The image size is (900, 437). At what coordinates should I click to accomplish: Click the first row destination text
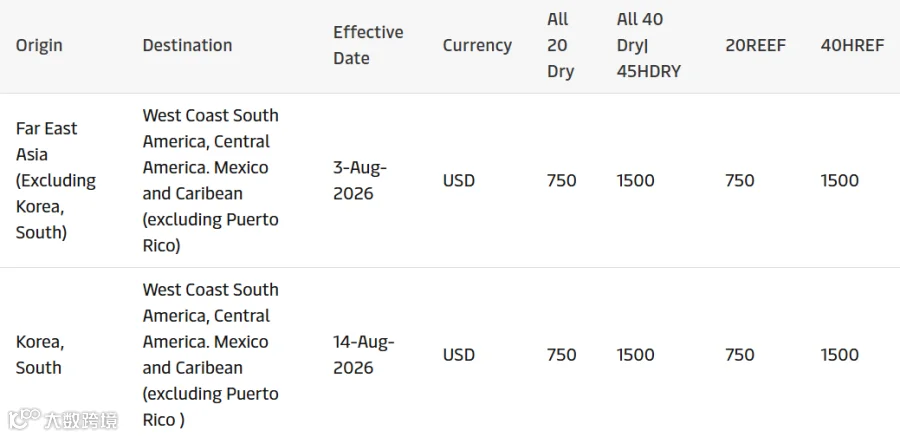[x=211, y=180]
